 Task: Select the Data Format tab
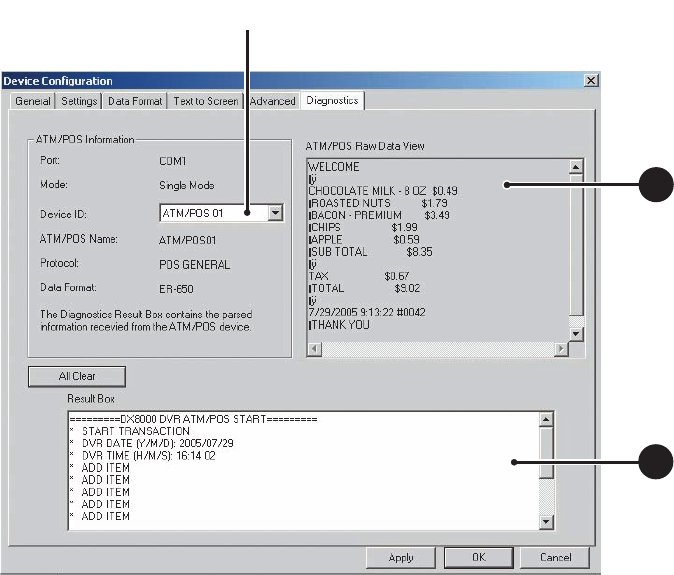click(135, 101)
